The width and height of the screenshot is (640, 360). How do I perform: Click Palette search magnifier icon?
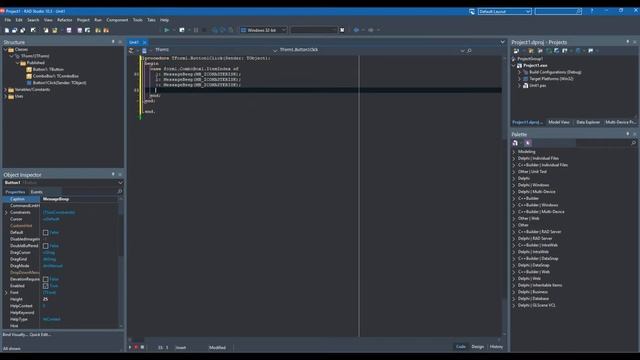click(633, 143)
